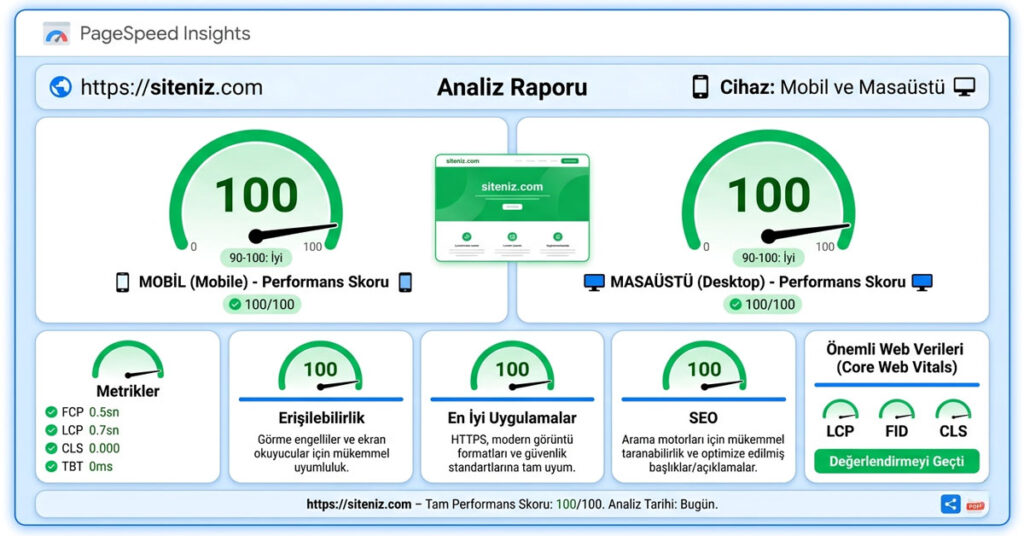Click the Analiz Raporu title
1024x536 pixels.
[x=512, y=87]
